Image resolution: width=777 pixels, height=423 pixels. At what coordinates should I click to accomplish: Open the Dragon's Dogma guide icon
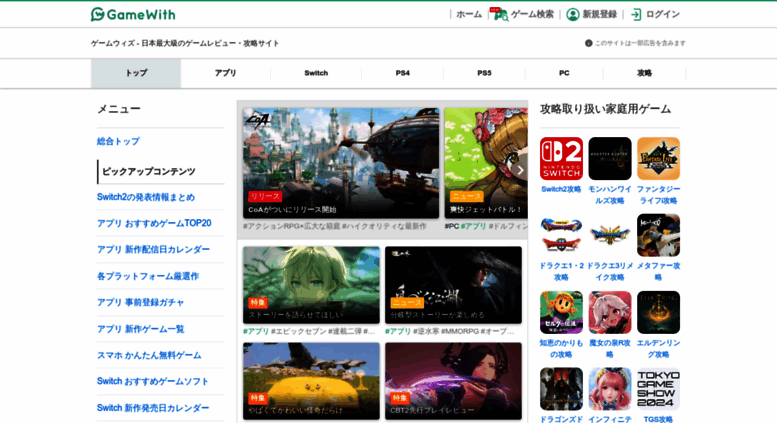[561, 389]
